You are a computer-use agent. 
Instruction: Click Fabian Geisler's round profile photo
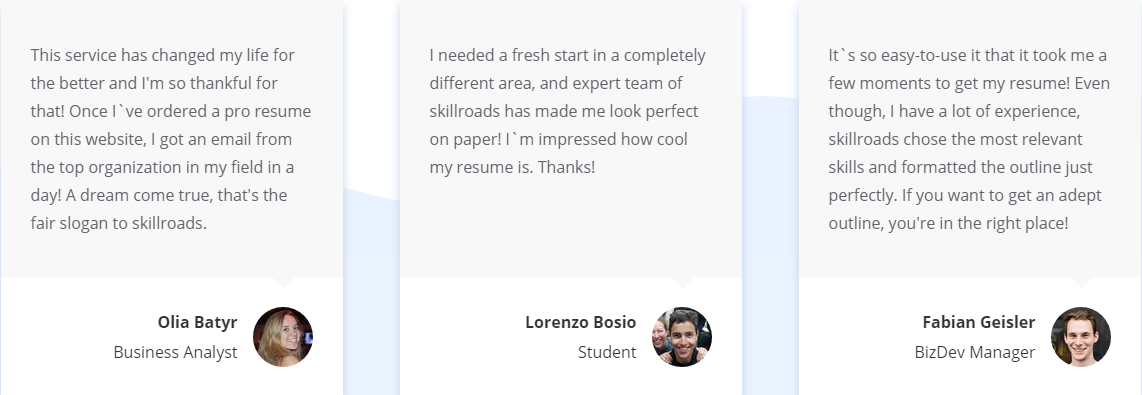(x=1081, y=337)
